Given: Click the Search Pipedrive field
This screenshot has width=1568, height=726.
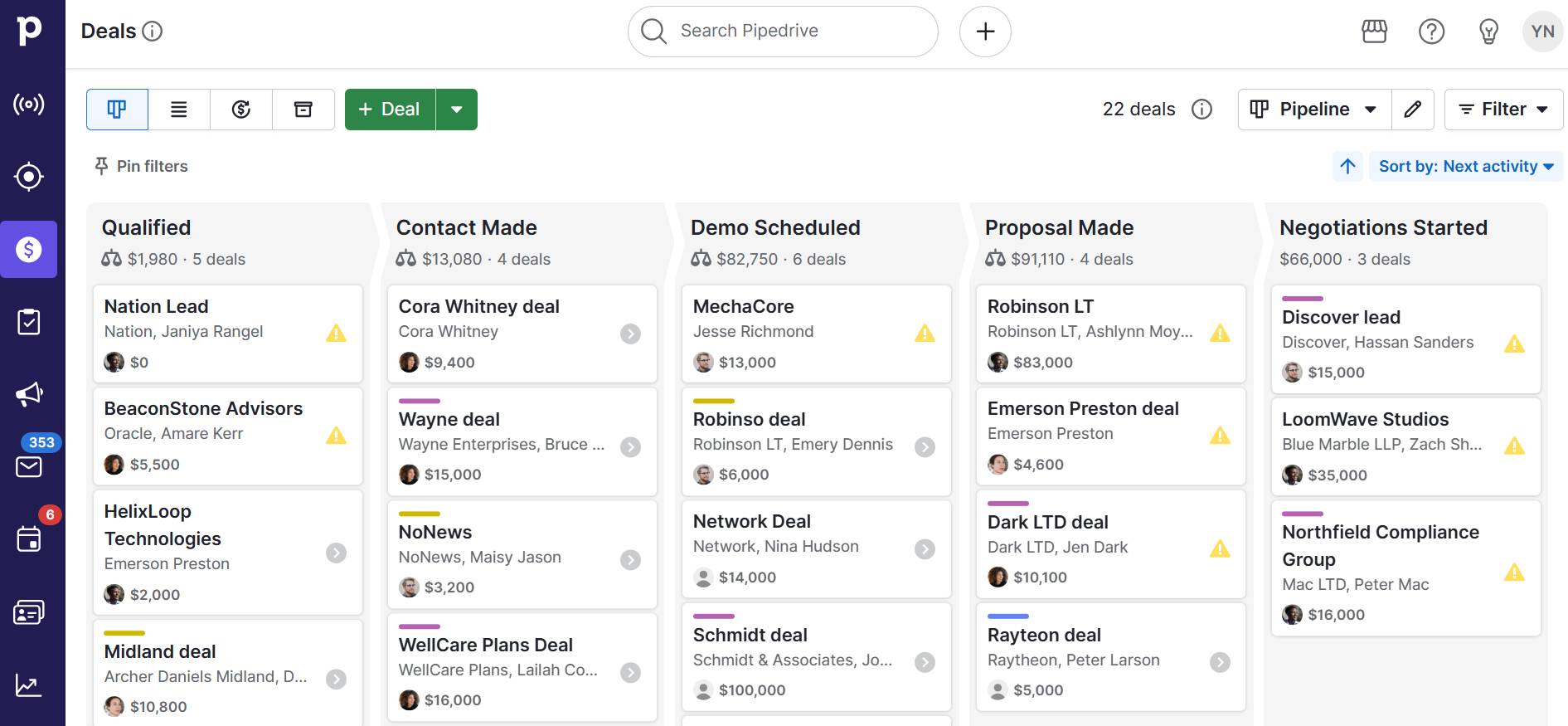Looking at the screenshot, I should (783, 32).
